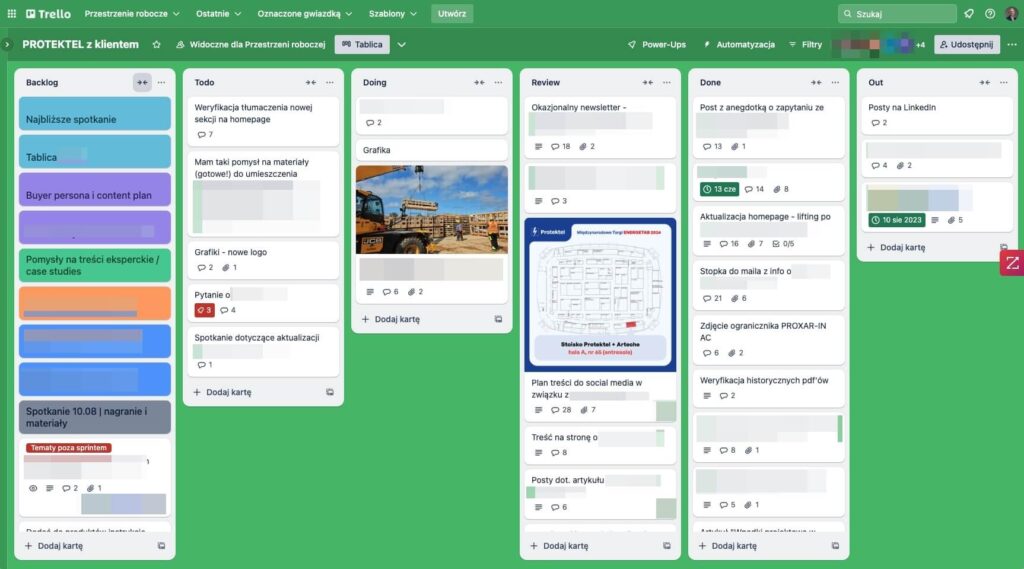Collapse the Todo list

coord(311,82)
